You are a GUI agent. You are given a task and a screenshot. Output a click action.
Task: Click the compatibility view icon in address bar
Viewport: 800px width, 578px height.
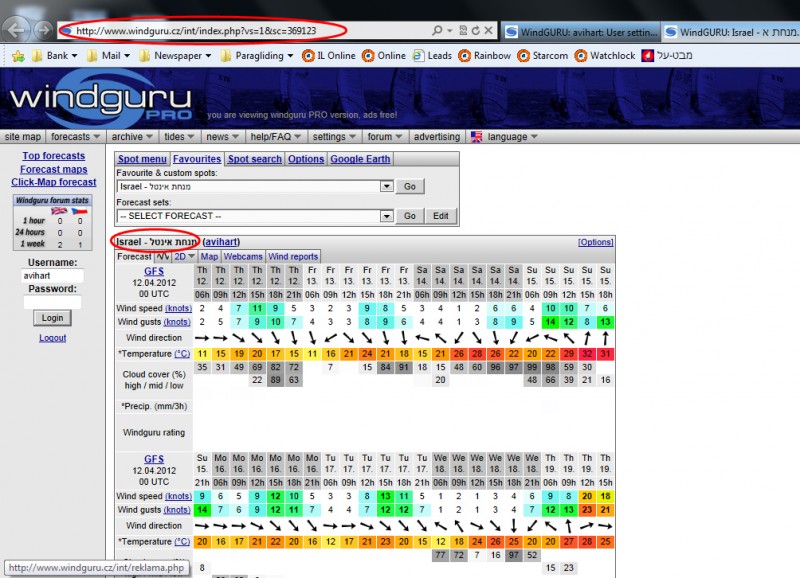pos(463,30)
